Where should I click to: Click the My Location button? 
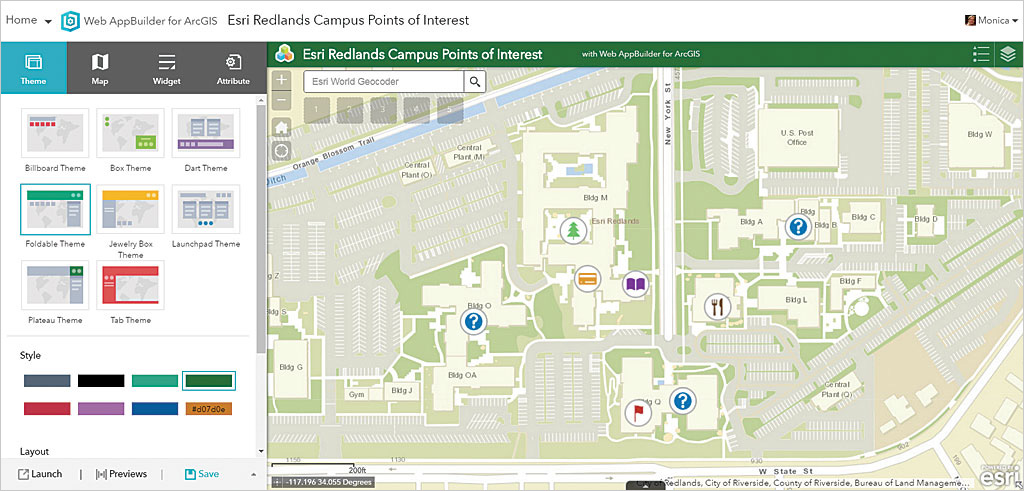tap(281, 152)
